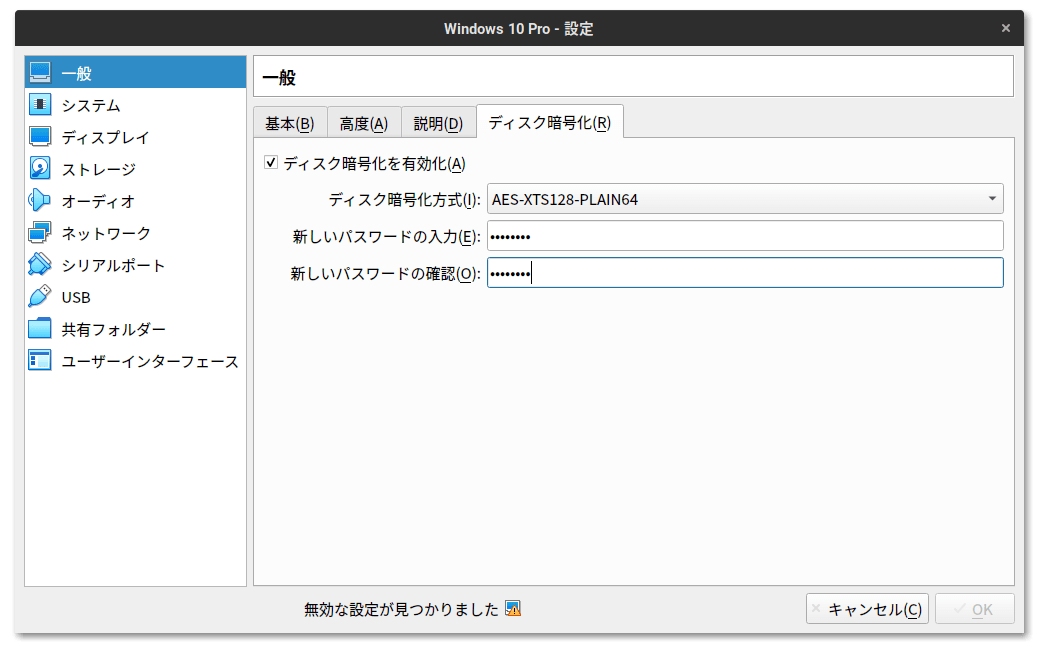The image size is (1043, 653).
Task: Open 共有フォルダー label in sidebar
Action: coord(114,329)
